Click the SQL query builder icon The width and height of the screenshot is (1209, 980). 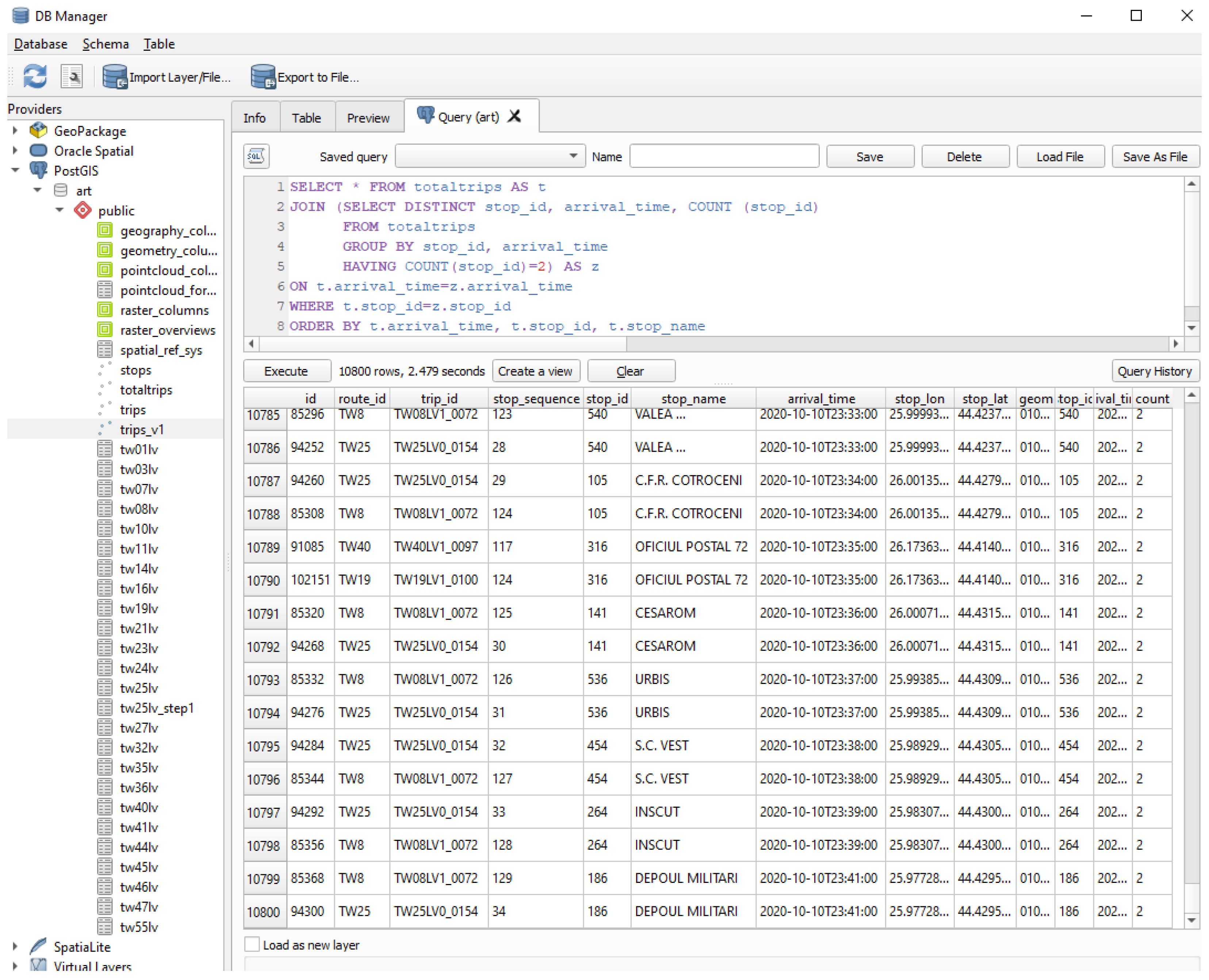coord(257,156)
